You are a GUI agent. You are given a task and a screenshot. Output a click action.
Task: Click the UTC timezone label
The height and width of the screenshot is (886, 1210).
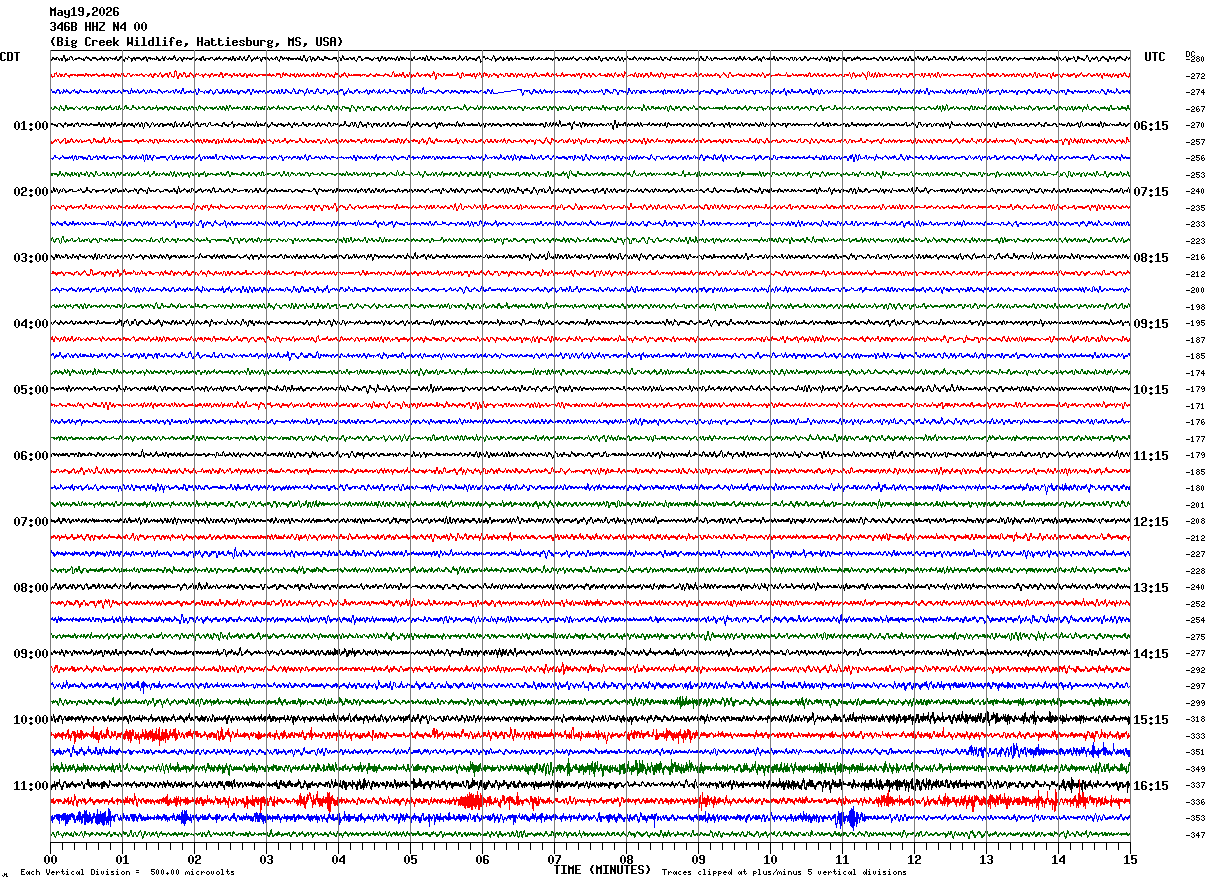click(x=1155, y=57)
